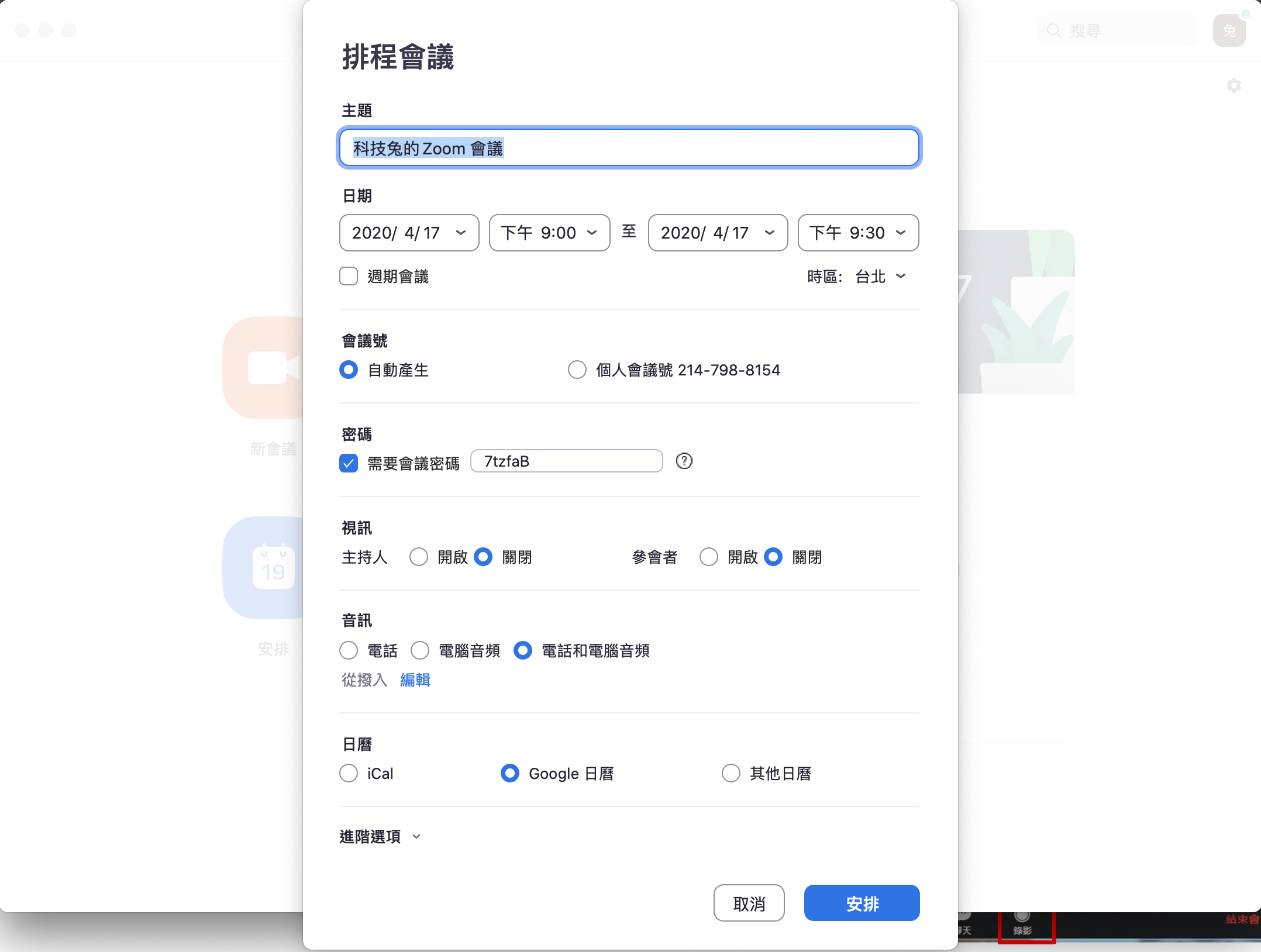The height and width of the screenshot is (952, 1261).
Task: Click the meeting password field 7tzfaB
Action: click(567, 461)
